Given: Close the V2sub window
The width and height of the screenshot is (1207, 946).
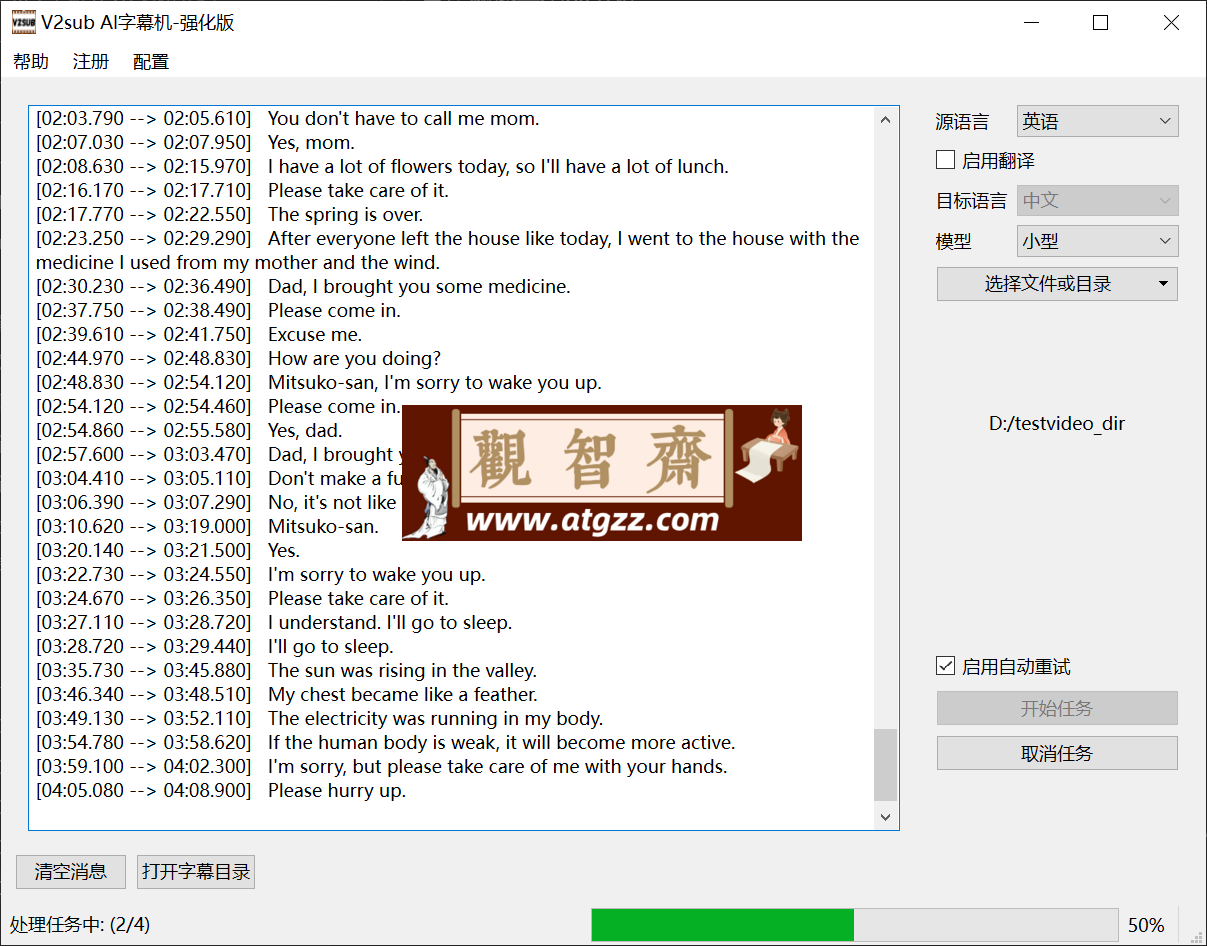Looking at the screenshot, I should click(x=1171, y=23).
